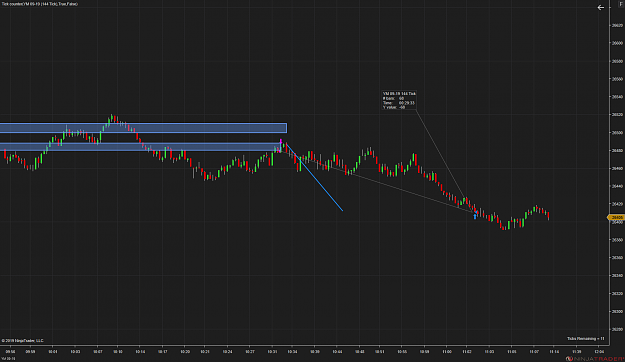Select the blue up-arrow marker on the chart
625x362 pixels.
click(475, 216)
